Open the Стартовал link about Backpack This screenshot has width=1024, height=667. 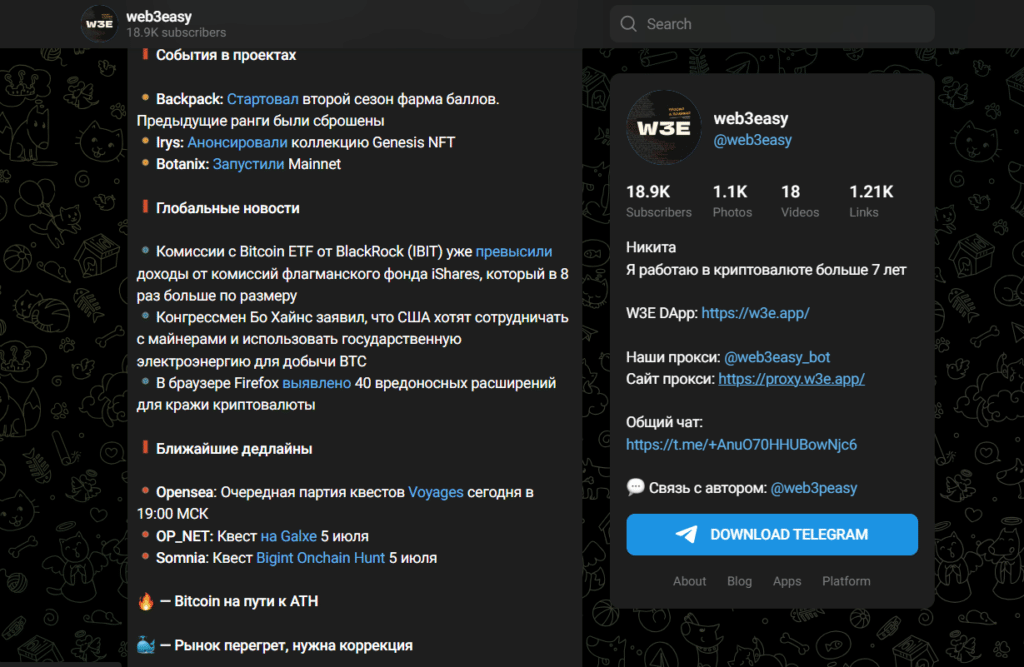pos(263,99)
